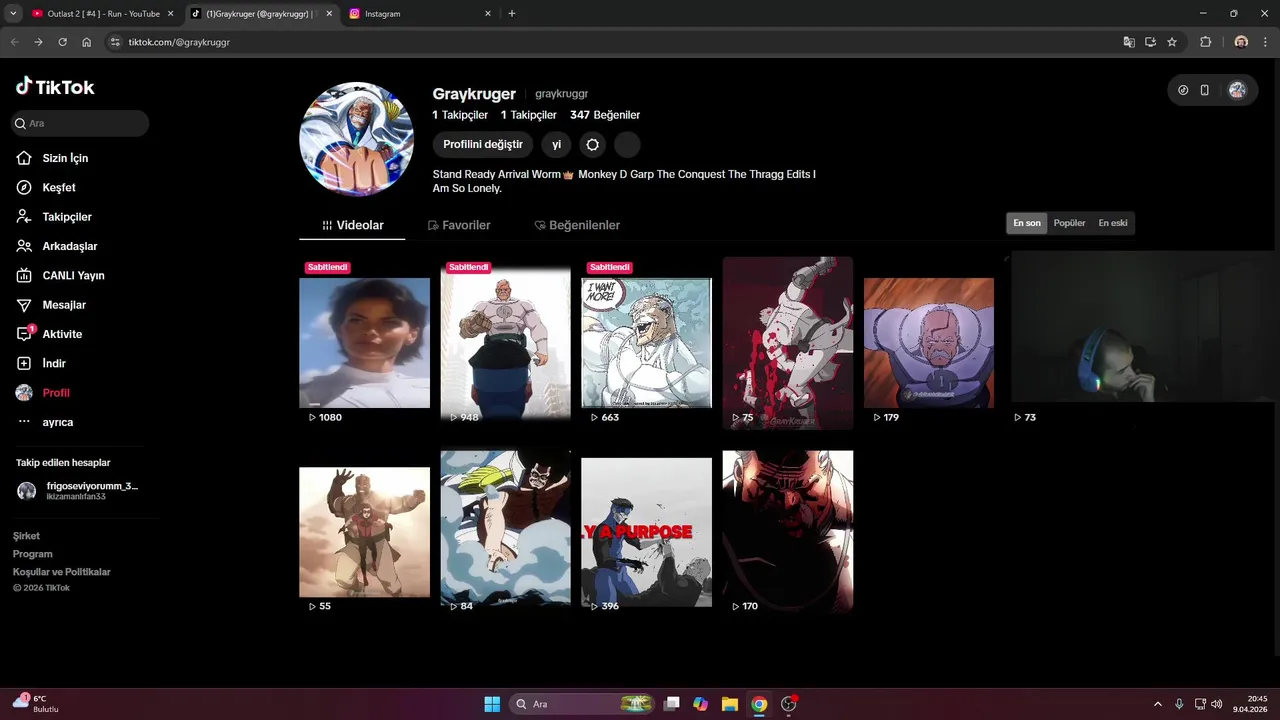Open the video with 170 views
Image resolution: width=1280 pixels, height=720 pixels.
[787, 530]
